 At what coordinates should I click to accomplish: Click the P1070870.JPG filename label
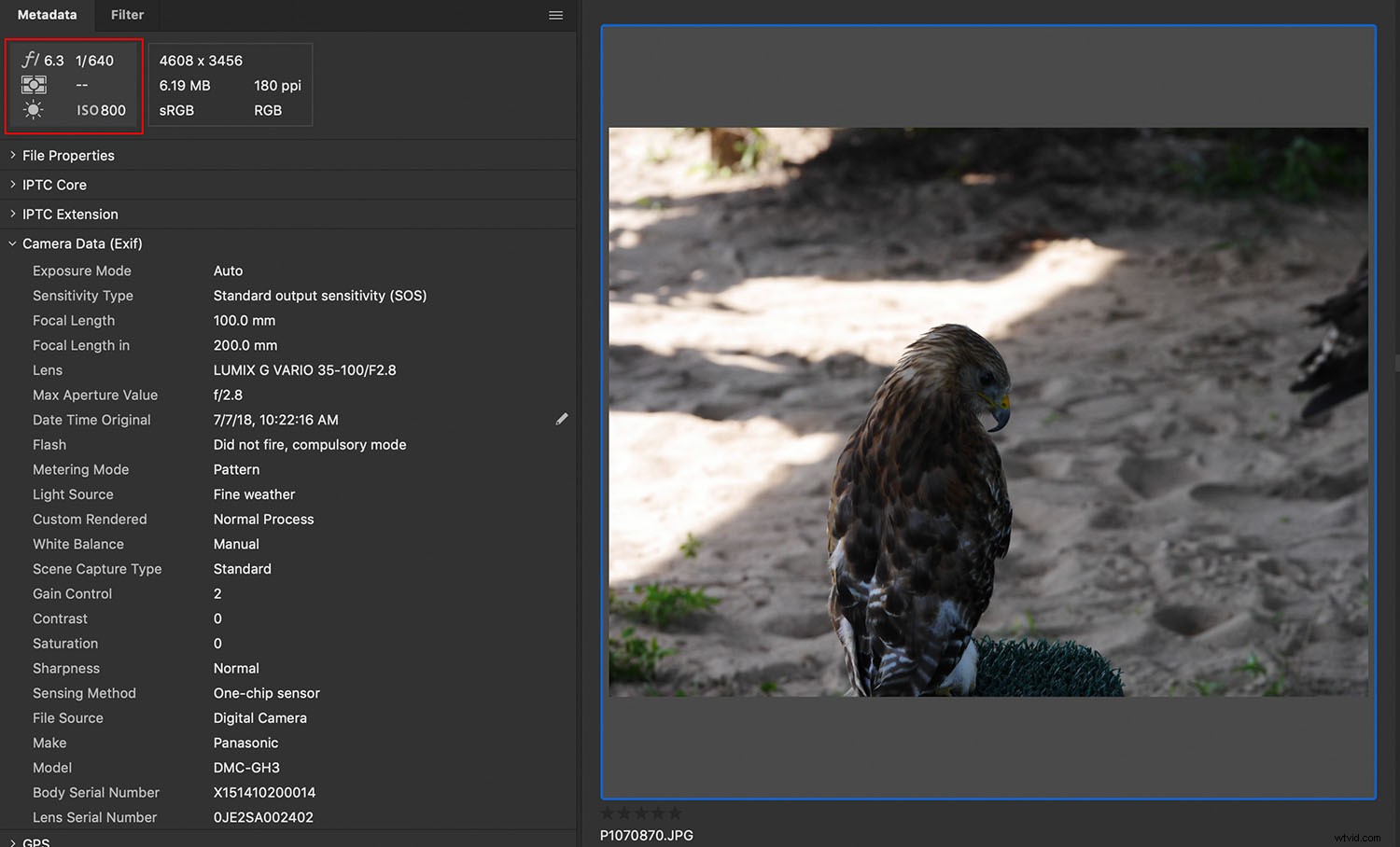[x=646, y=835]
